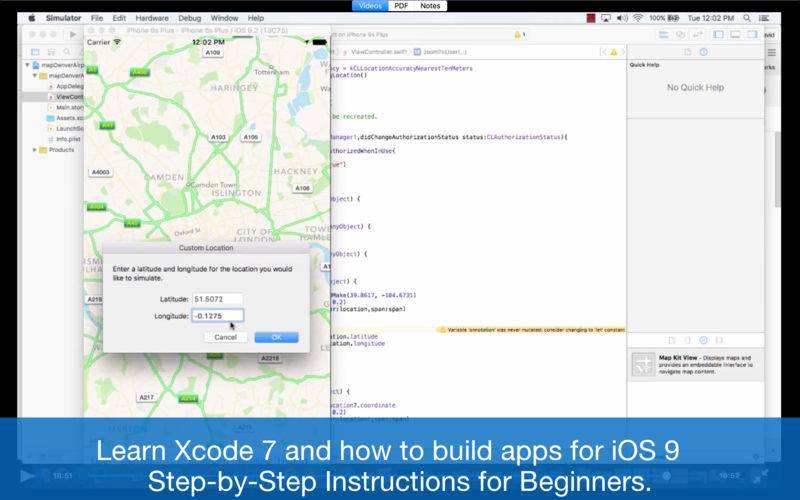Viewport: 800px width, 500px height.
Task: Select ViewController file in navigator
Action: pyautogui.click(x=65, y=96)
